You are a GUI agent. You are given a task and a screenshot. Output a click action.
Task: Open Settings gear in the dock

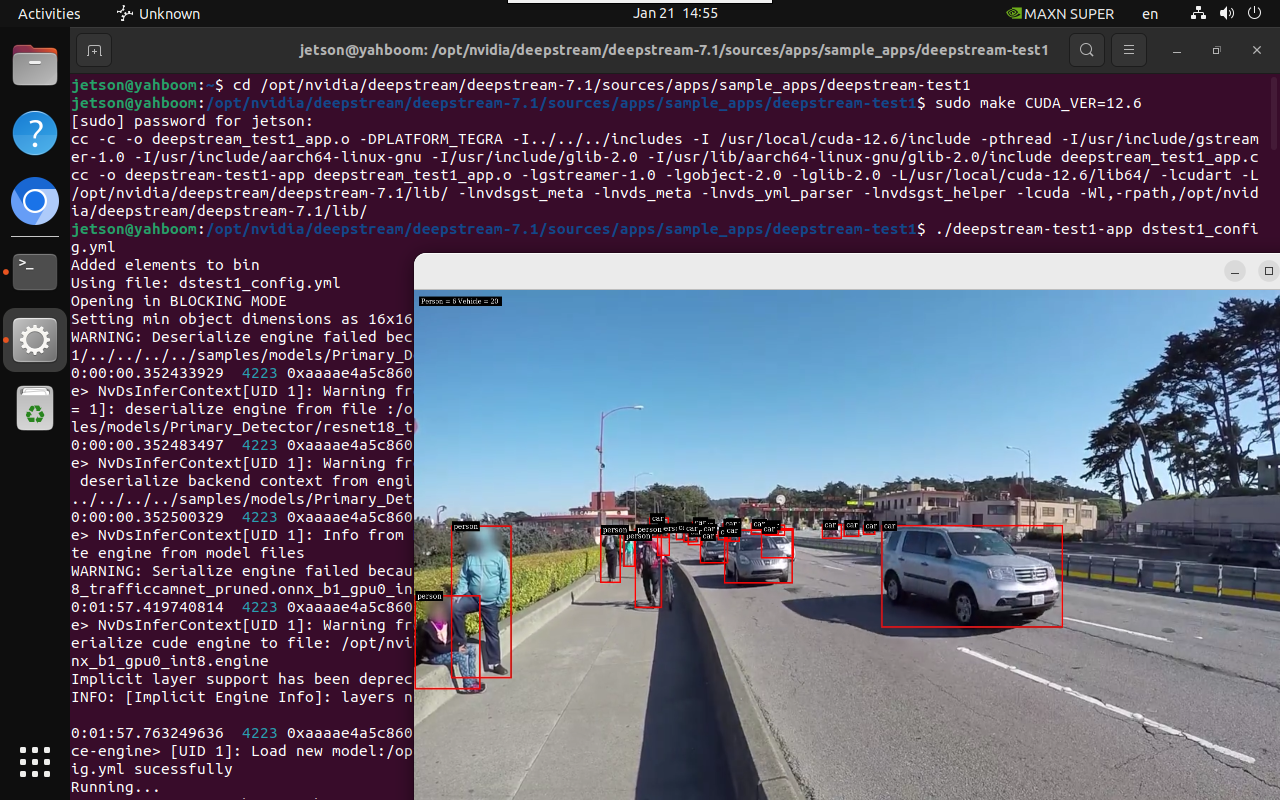pyautogui.click(x=35, y=341)
